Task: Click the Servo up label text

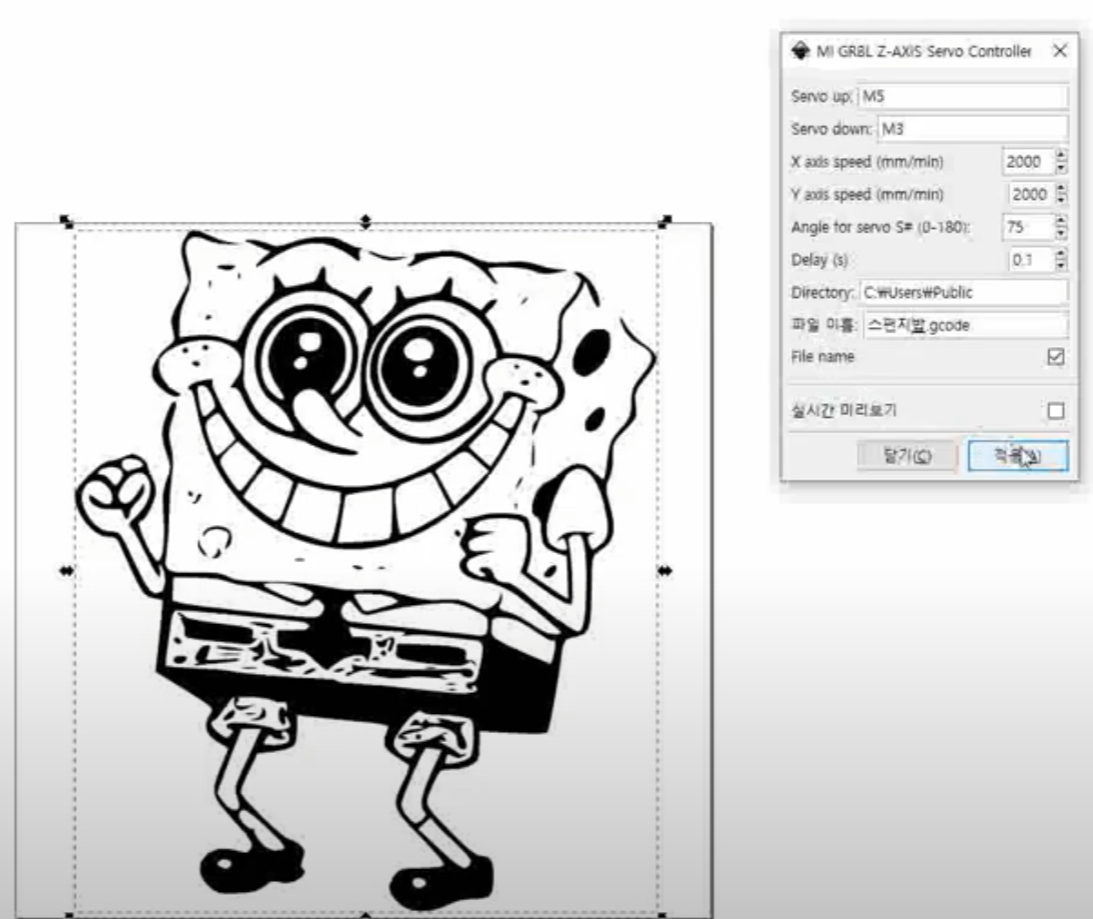Action: click(x=821, y=96)
